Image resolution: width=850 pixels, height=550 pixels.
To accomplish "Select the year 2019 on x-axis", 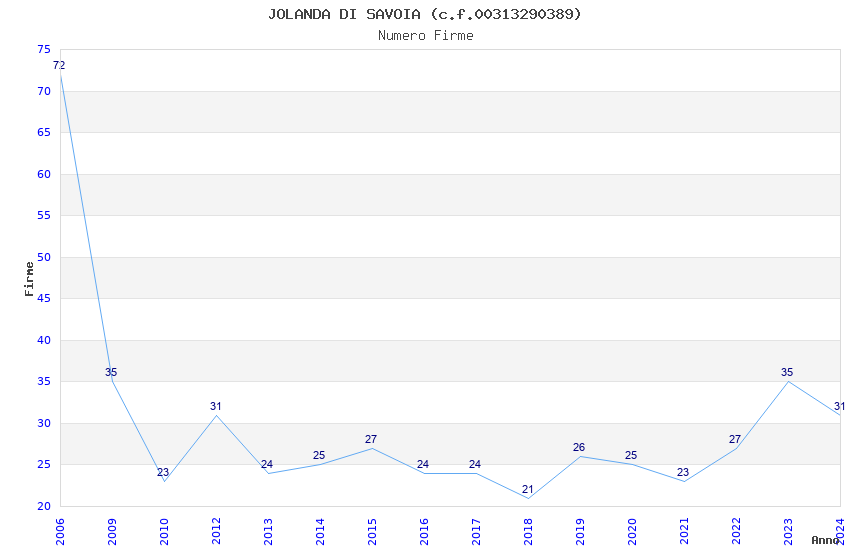I will coord(581,531).
